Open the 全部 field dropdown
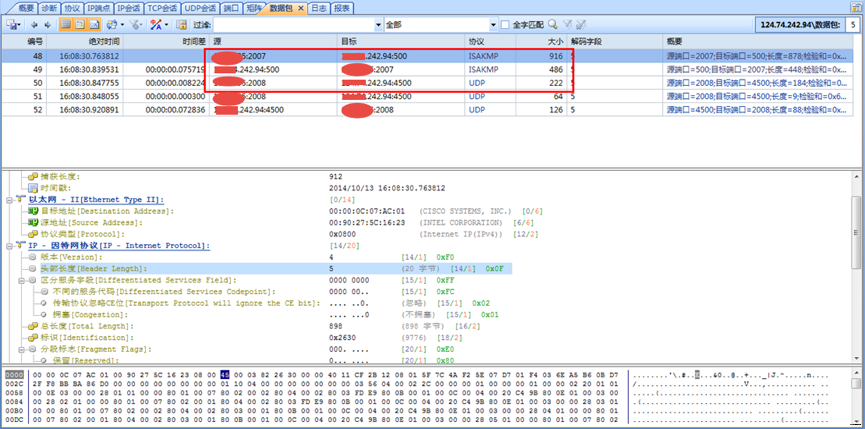This screenshot has width=865, height=429. point(488,23)
